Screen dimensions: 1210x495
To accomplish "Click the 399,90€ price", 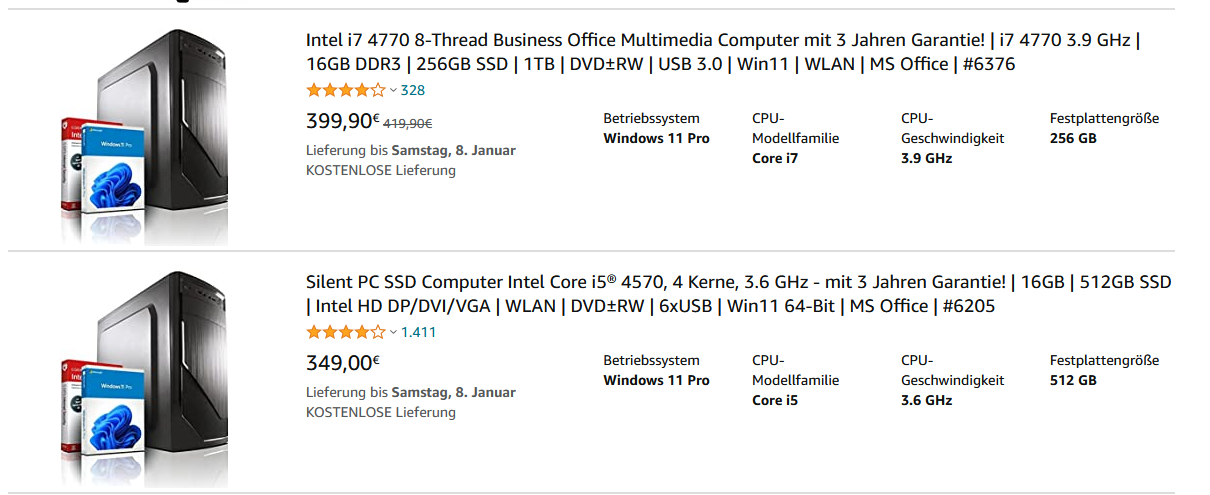I will point(342,122).
